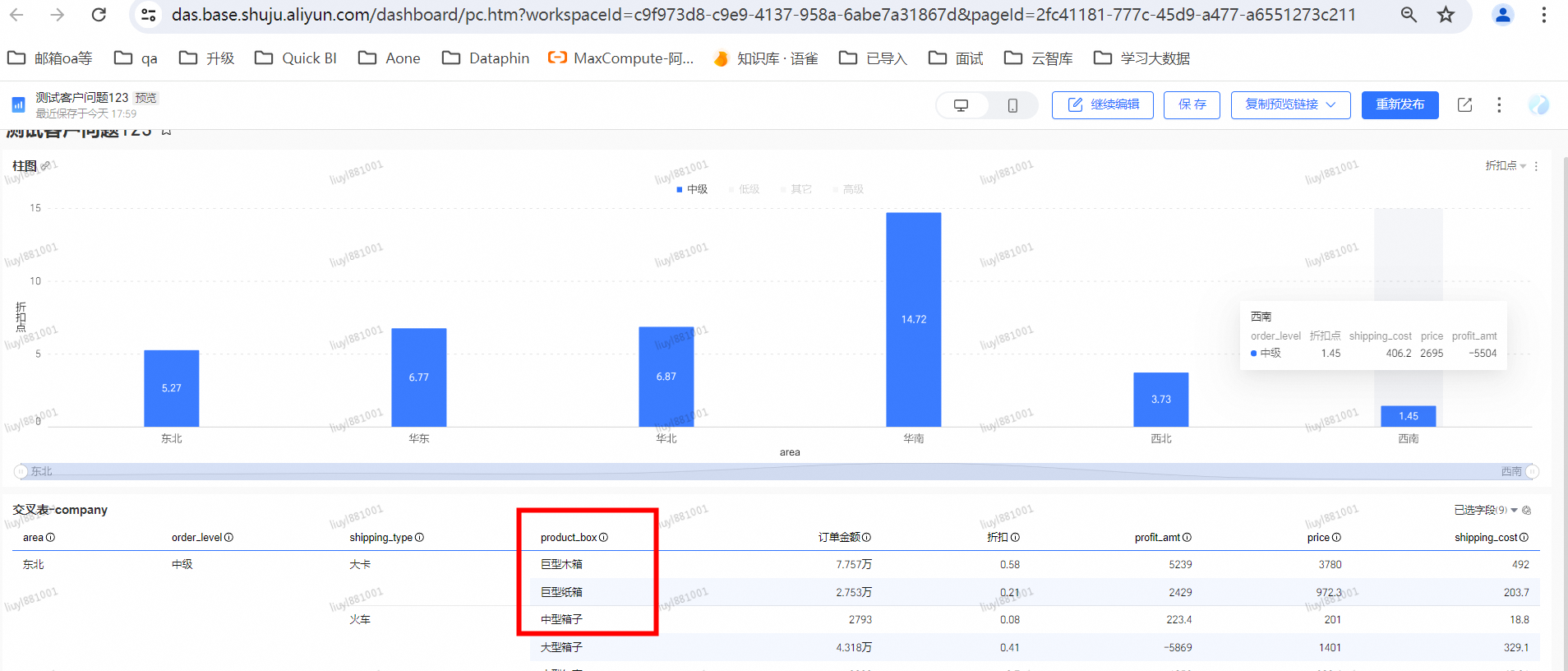
Task: Open the bar chart's more options icon
Action: [1536, 166]
